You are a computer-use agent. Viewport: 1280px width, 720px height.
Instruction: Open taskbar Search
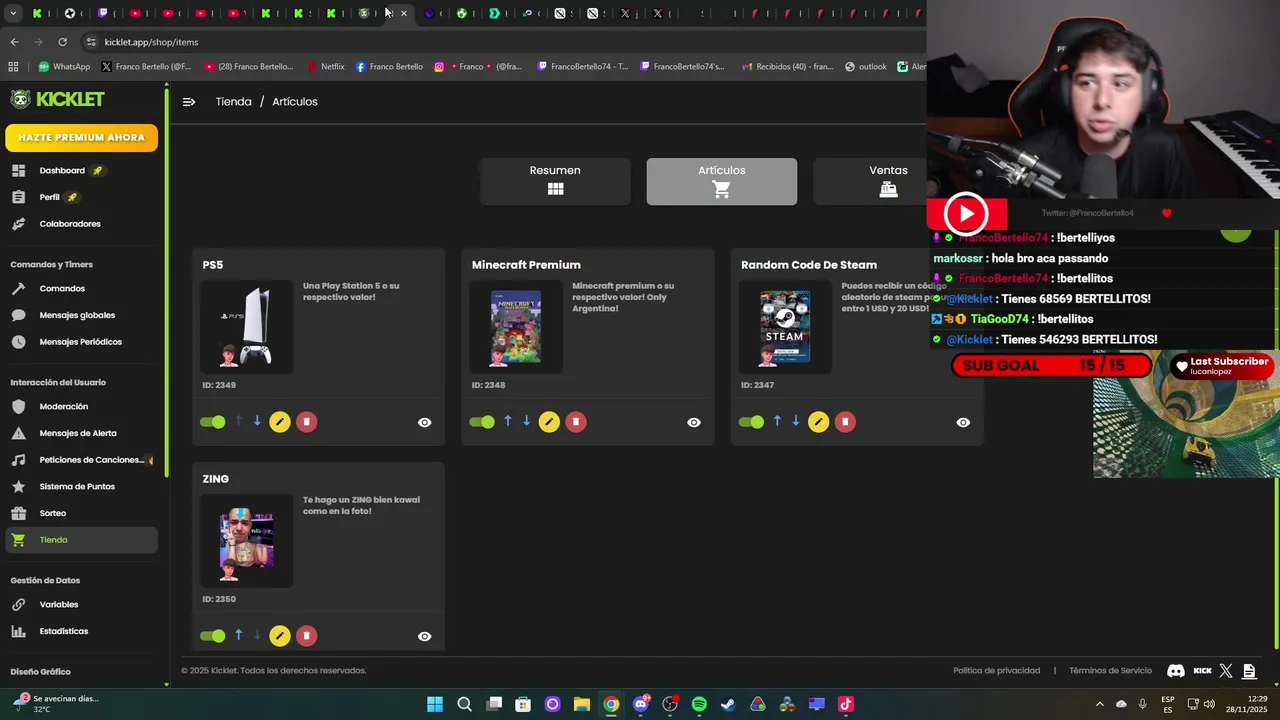pyautogui.click(x=464, y=704)
